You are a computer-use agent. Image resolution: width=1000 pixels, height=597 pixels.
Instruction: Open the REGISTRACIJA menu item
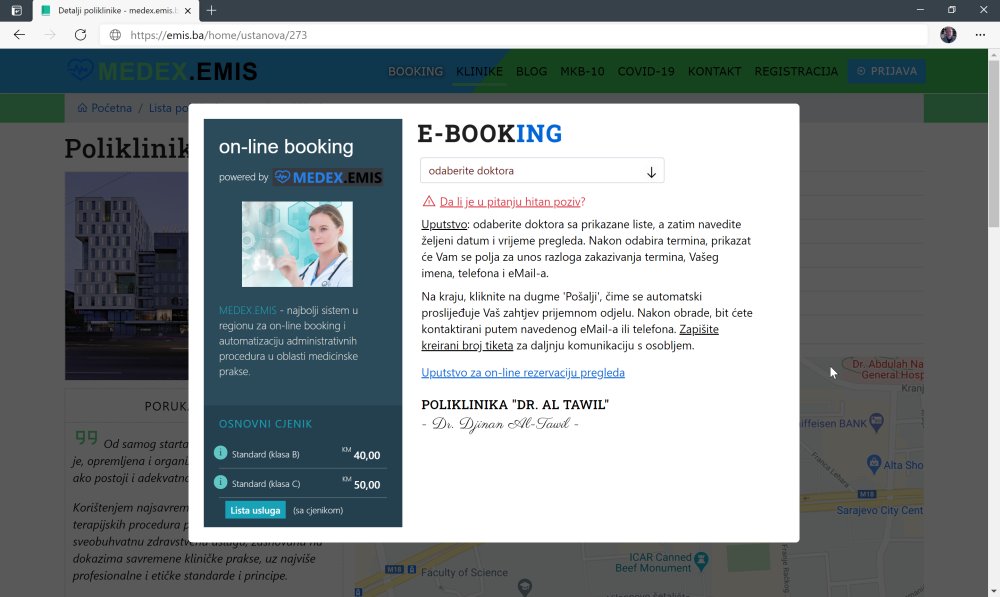[796, 71]
